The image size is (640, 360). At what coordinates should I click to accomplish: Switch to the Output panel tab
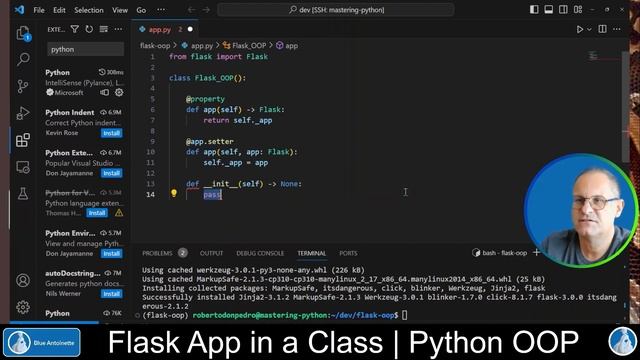click(x=211, y=253)
